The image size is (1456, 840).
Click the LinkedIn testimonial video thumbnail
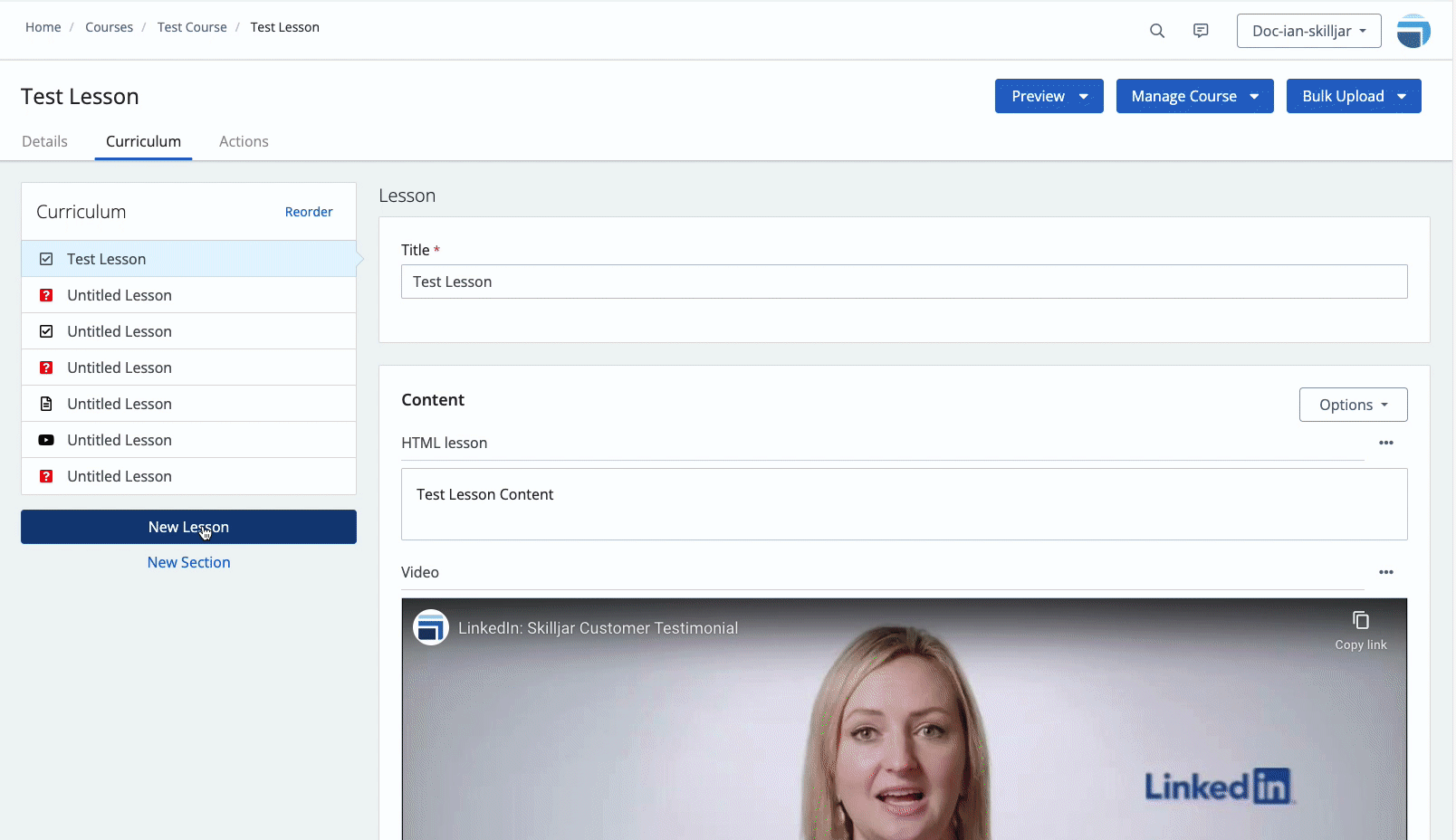click(x=905, y=720)
